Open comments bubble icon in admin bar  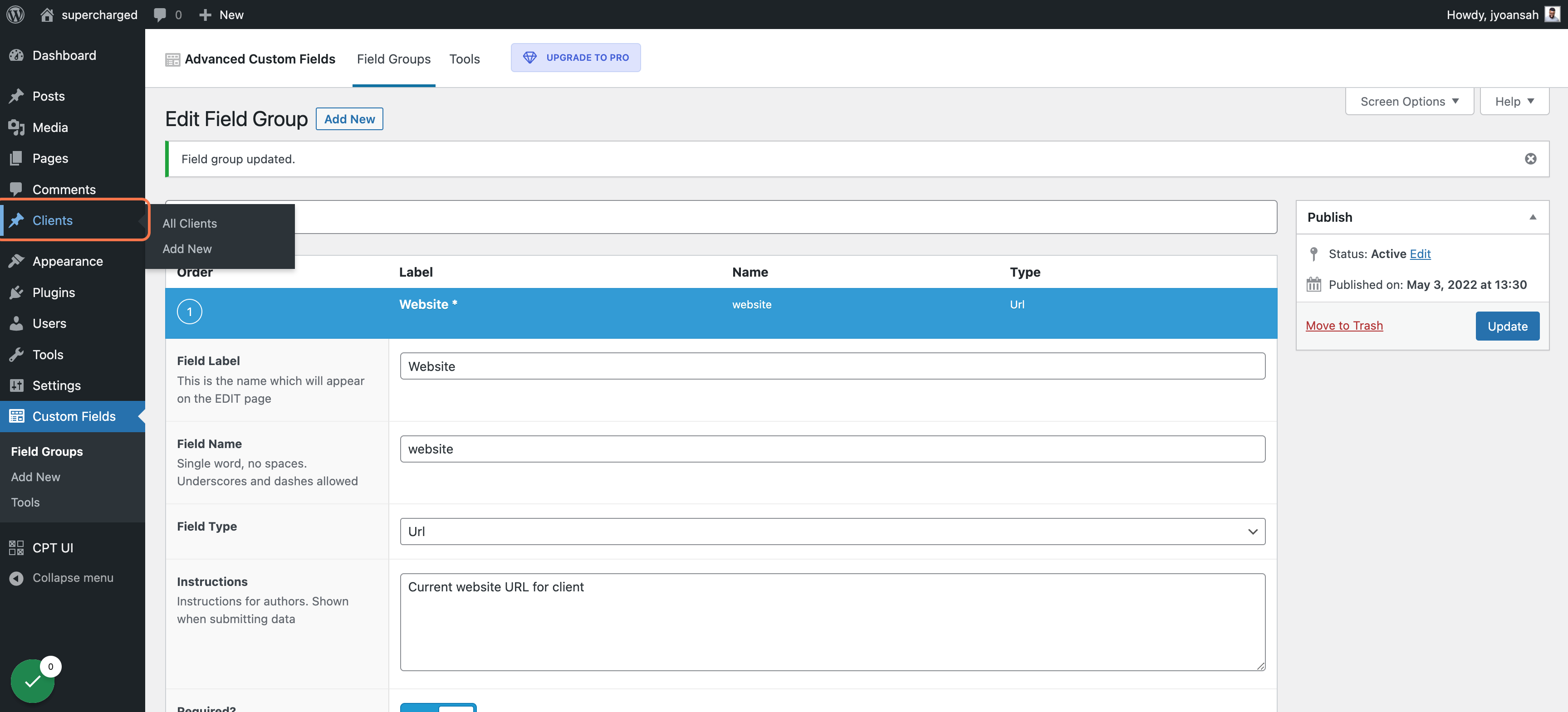pyautogui.click(x=160, y=15)
